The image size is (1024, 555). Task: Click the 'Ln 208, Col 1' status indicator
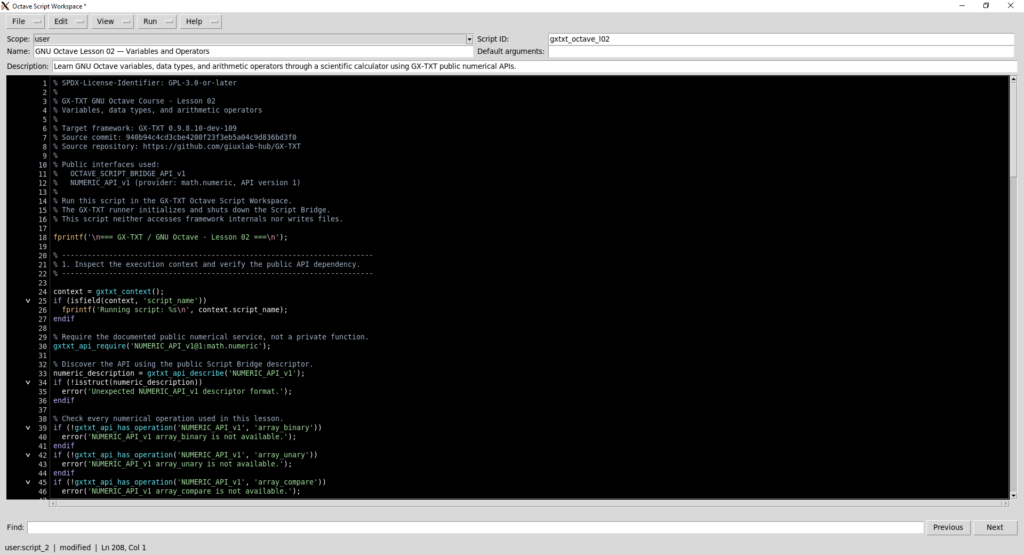coord(123,548)
